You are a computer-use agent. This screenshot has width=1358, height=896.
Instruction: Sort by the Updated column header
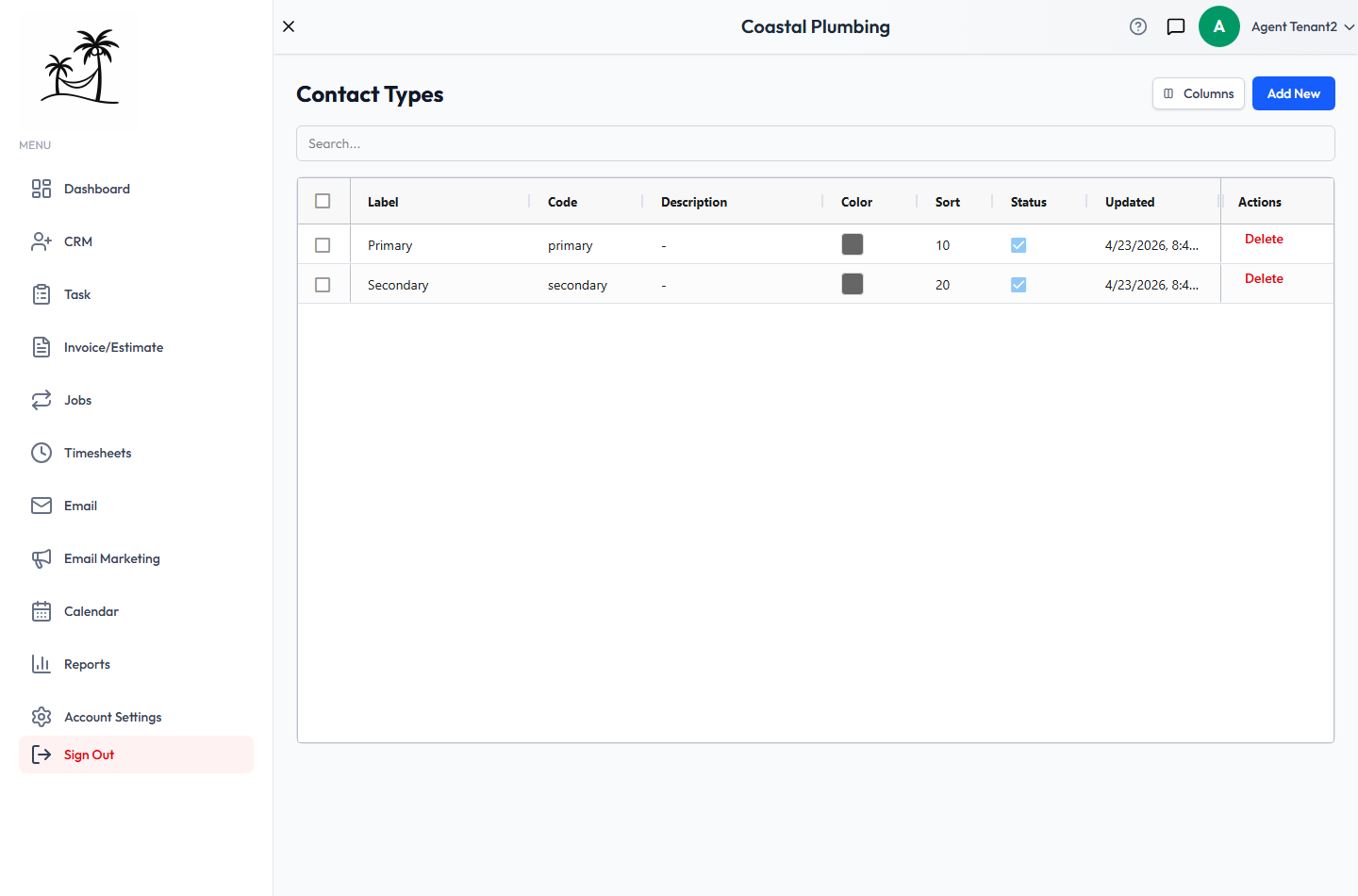click(x=1130, y=202)
